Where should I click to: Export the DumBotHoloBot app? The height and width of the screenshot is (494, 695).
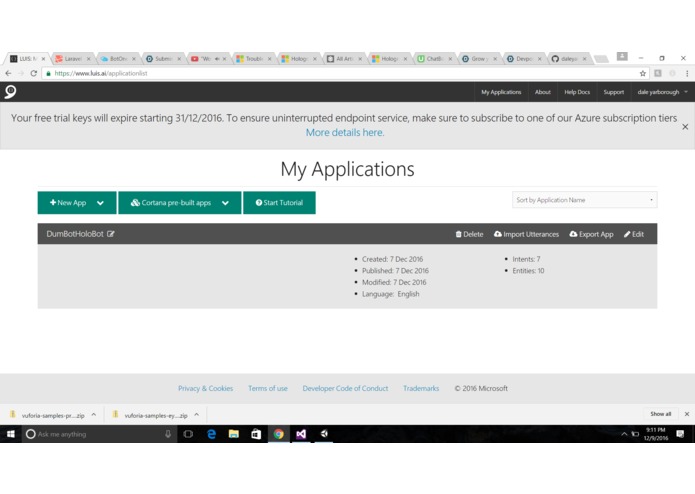tap(591, 234)
